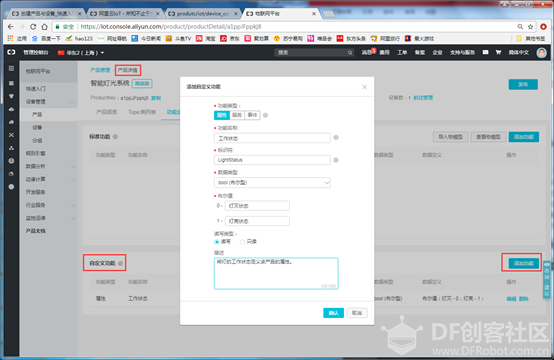Click the 确认 confirm button in dialog
Viewport: 554px width, 360px height.
(x=333, y=313)
